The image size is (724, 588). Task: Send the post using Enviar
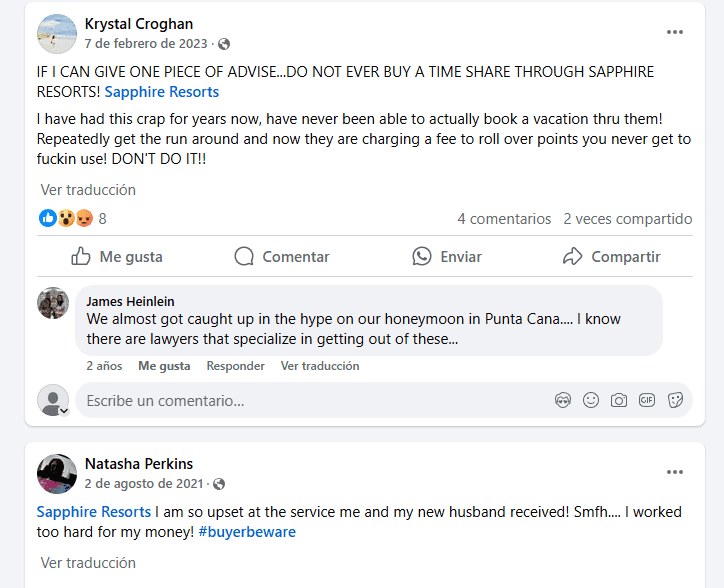pyautogui.click(x=447, y=257)
